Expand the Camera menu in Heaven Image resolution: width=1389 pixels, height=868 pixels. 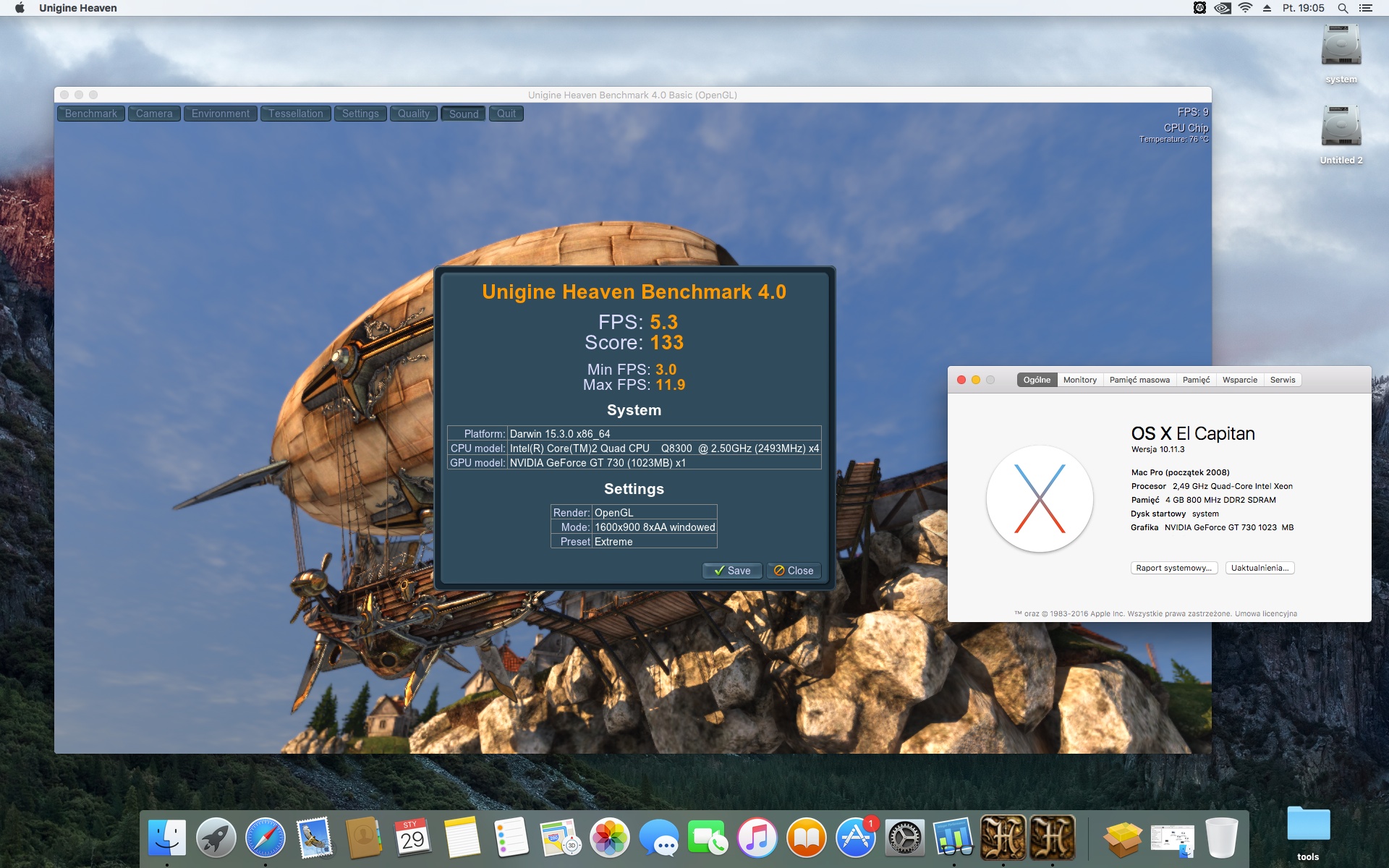(x=154, y=114)
